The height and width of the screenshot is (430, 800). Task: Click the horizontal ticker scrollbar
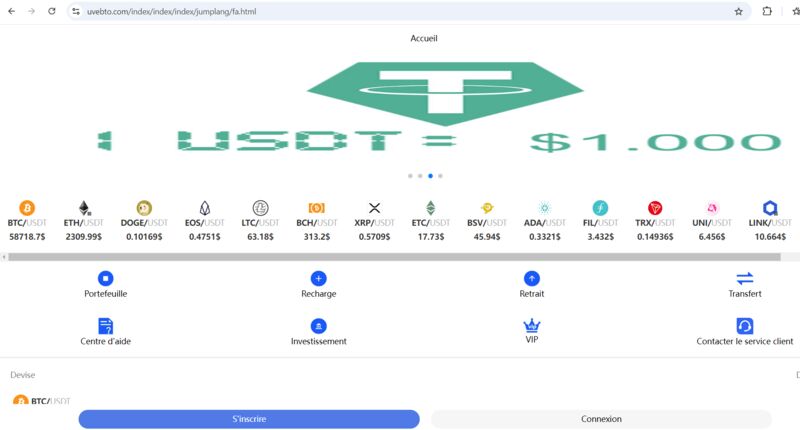click(x=394, y=257)
